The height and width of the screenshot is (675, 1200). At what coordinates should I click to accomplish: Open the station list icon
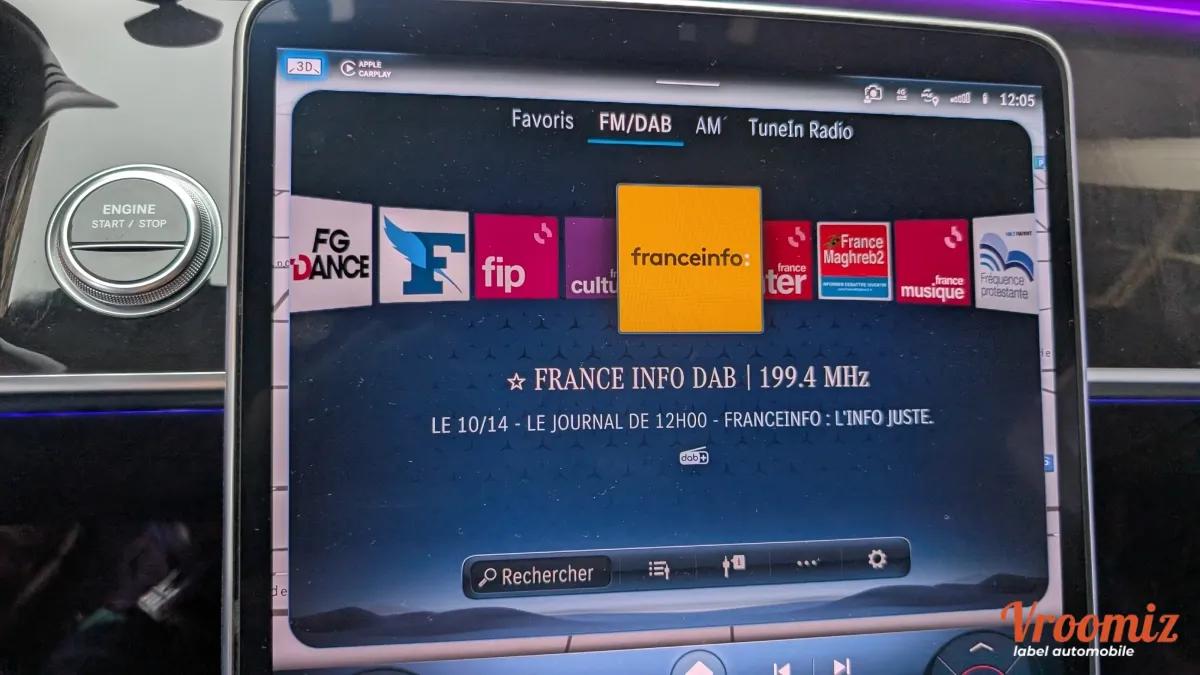tap(658, 567)
